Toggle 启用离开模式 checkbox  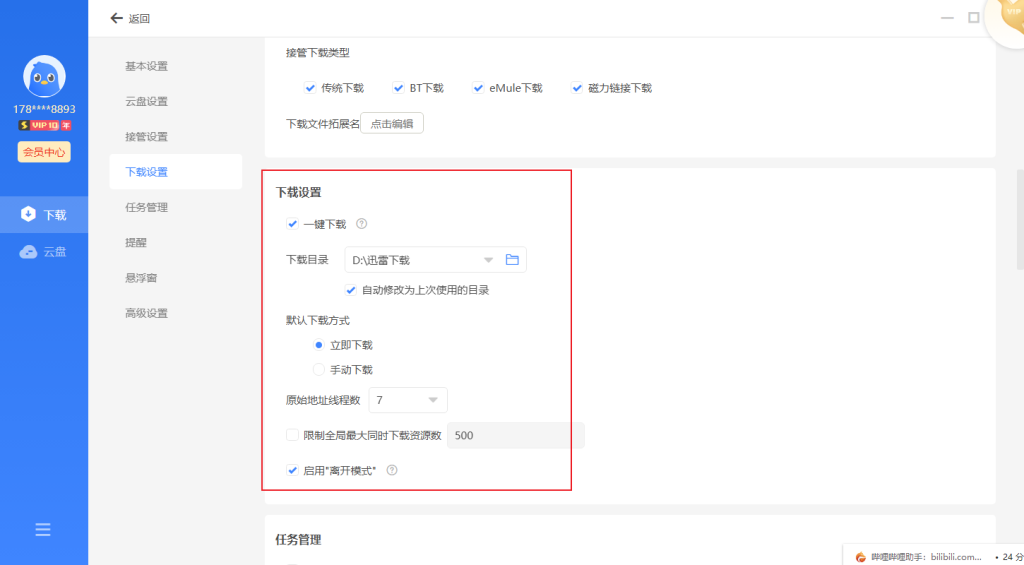pos(292,470)
